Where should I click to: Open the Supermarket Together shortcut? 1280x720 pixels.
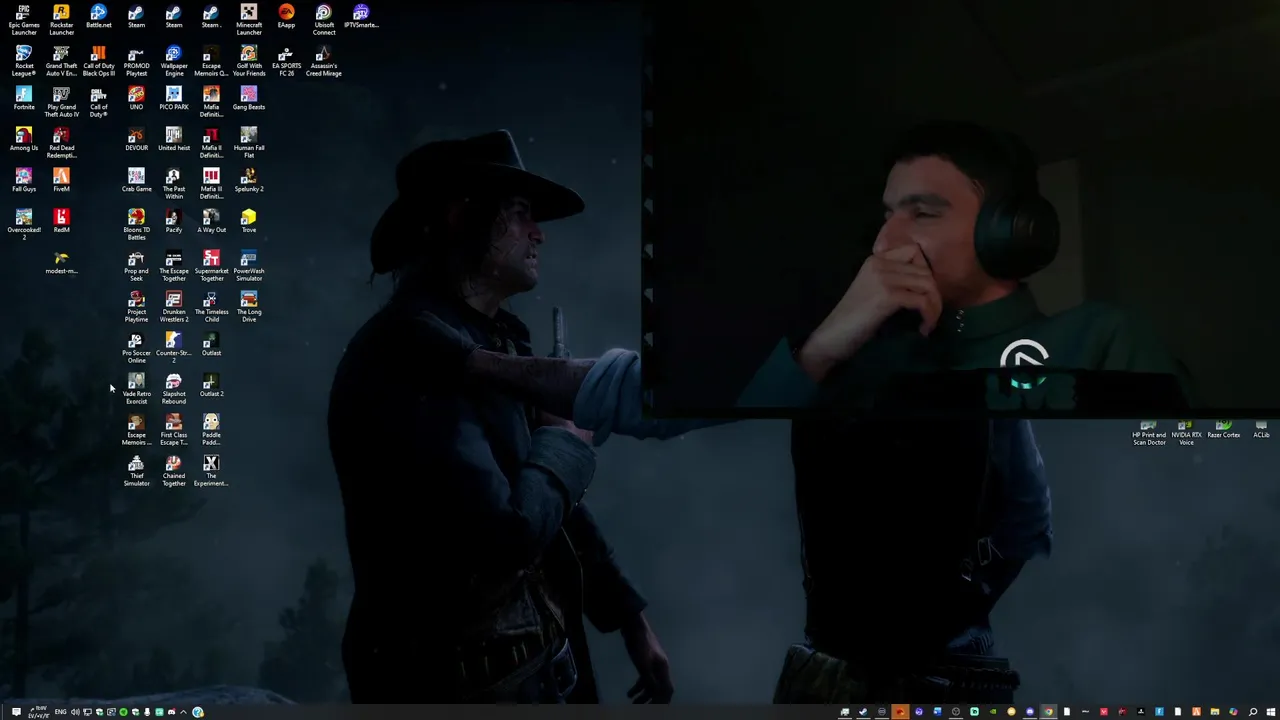(211, 265)
